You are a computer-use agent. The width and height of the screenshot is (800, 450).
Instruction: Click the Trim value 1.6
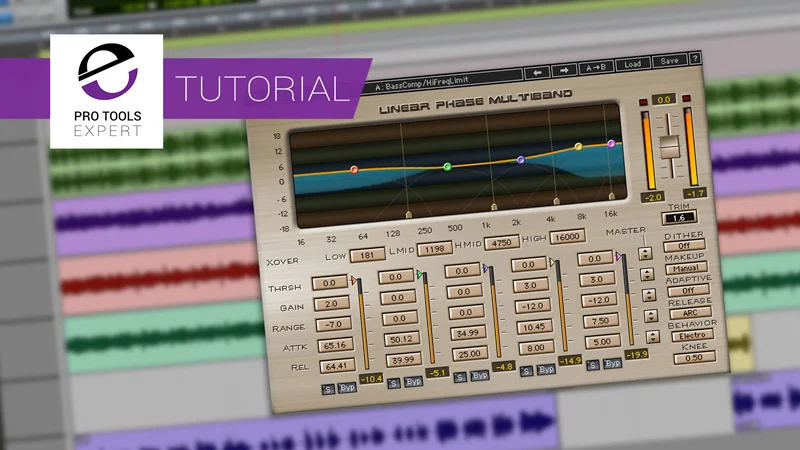point(679,218)
